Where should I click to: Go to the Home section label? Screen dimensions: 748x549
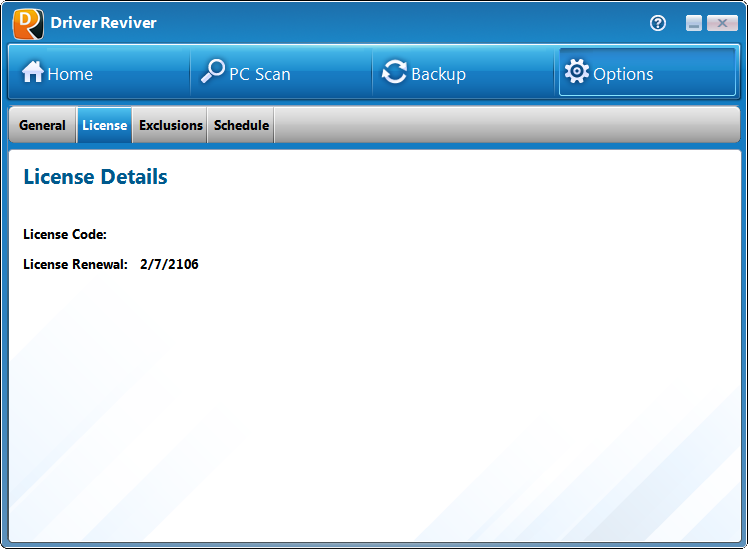(70, 74)
